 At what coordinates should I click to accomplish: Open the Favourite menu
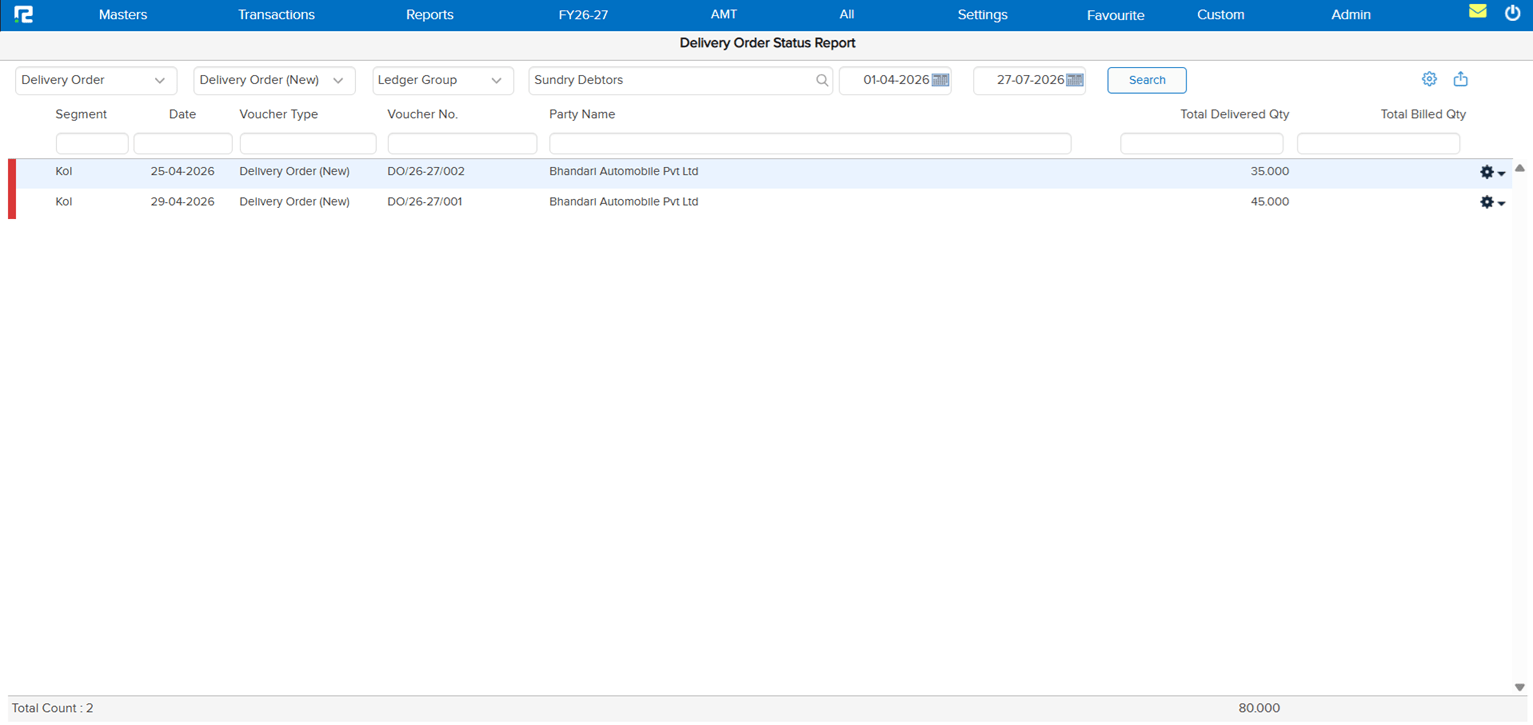[1115, 15]
